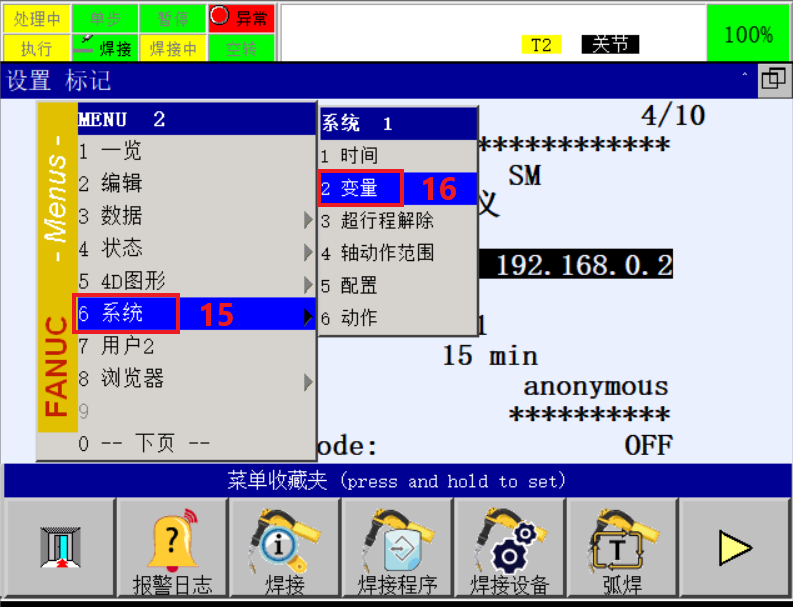Choose 4 轴动作范围 in 系统 submenu
Viewport: 793px width, 607px height.
pyautogui.click(x=399, y=253)
